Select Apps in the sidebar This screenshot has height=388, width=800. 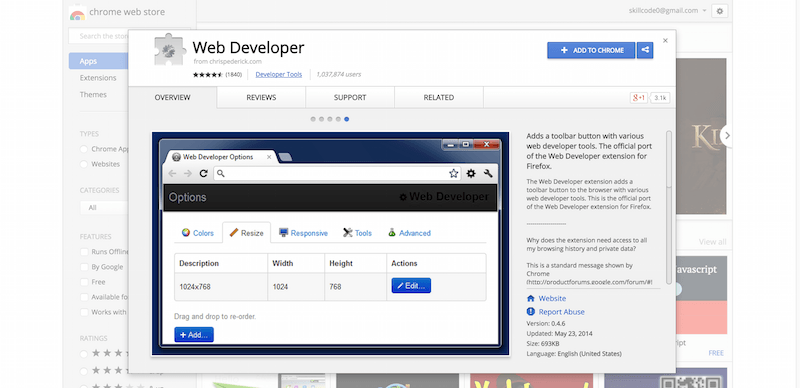click(x=98, y=61)
